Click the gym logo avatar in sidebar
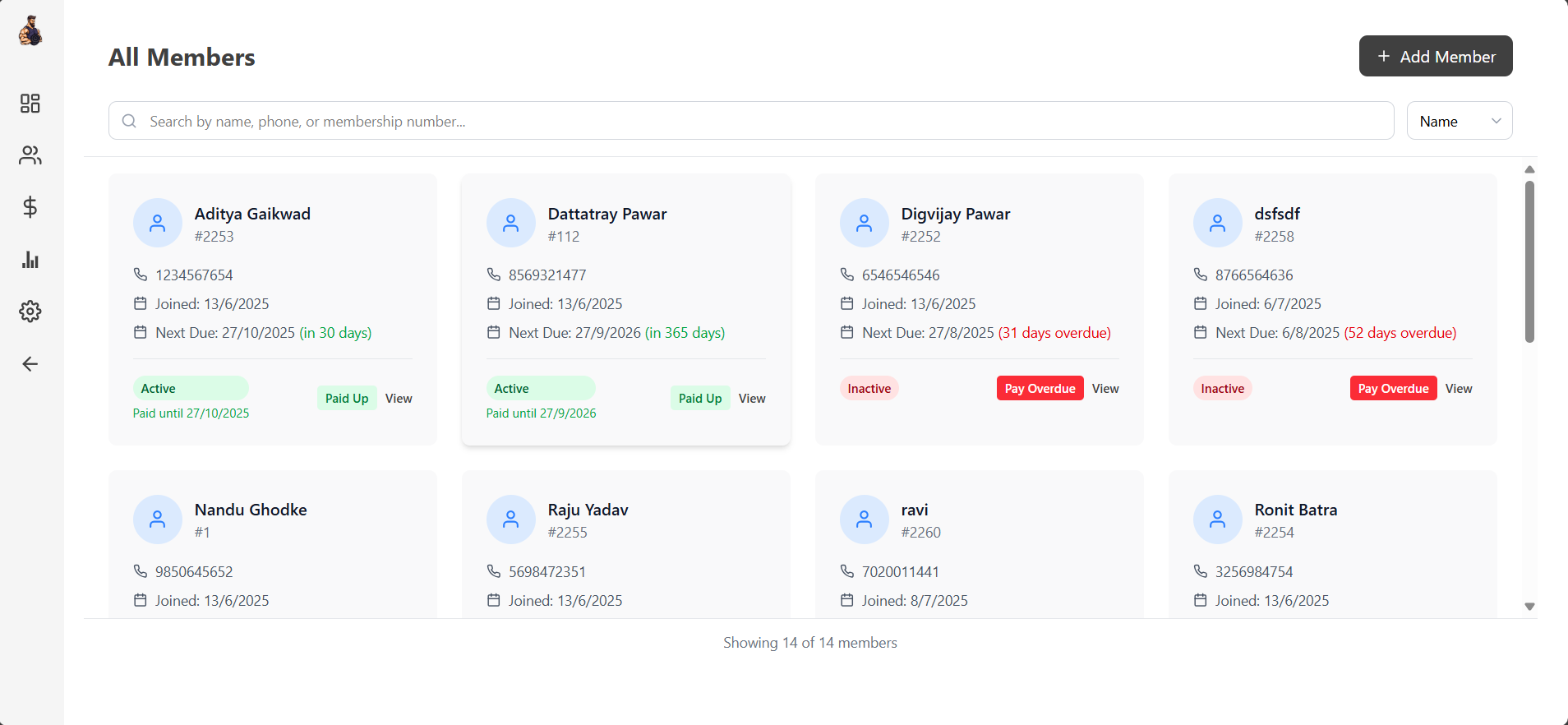This screenshot has height=725, width=1568. click(x=30, y=31)
